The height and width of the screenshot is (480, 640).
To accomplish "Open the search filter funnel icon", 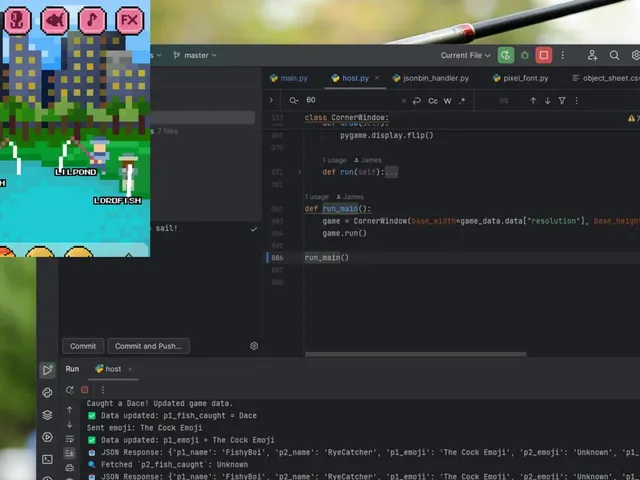I will pyautogui.click(x=562, y=101).
